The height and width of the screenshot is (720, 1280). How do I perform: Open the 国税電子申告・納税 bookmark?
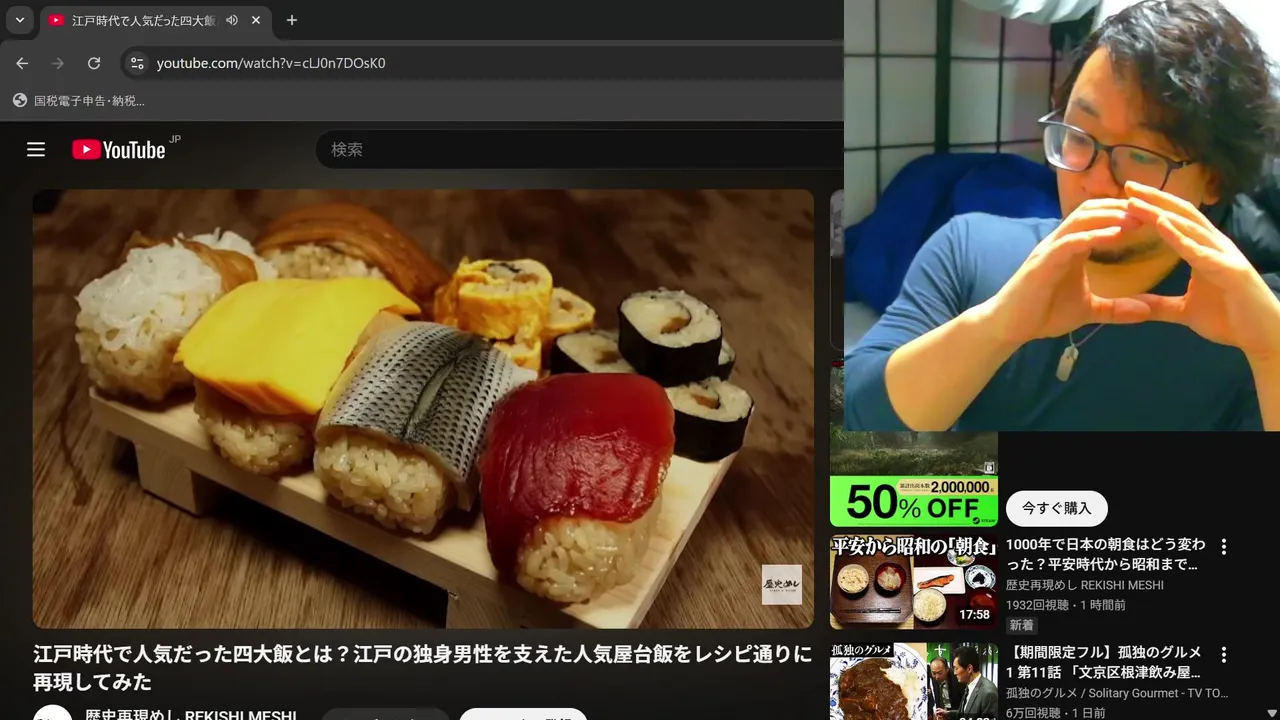click(79, 101)
